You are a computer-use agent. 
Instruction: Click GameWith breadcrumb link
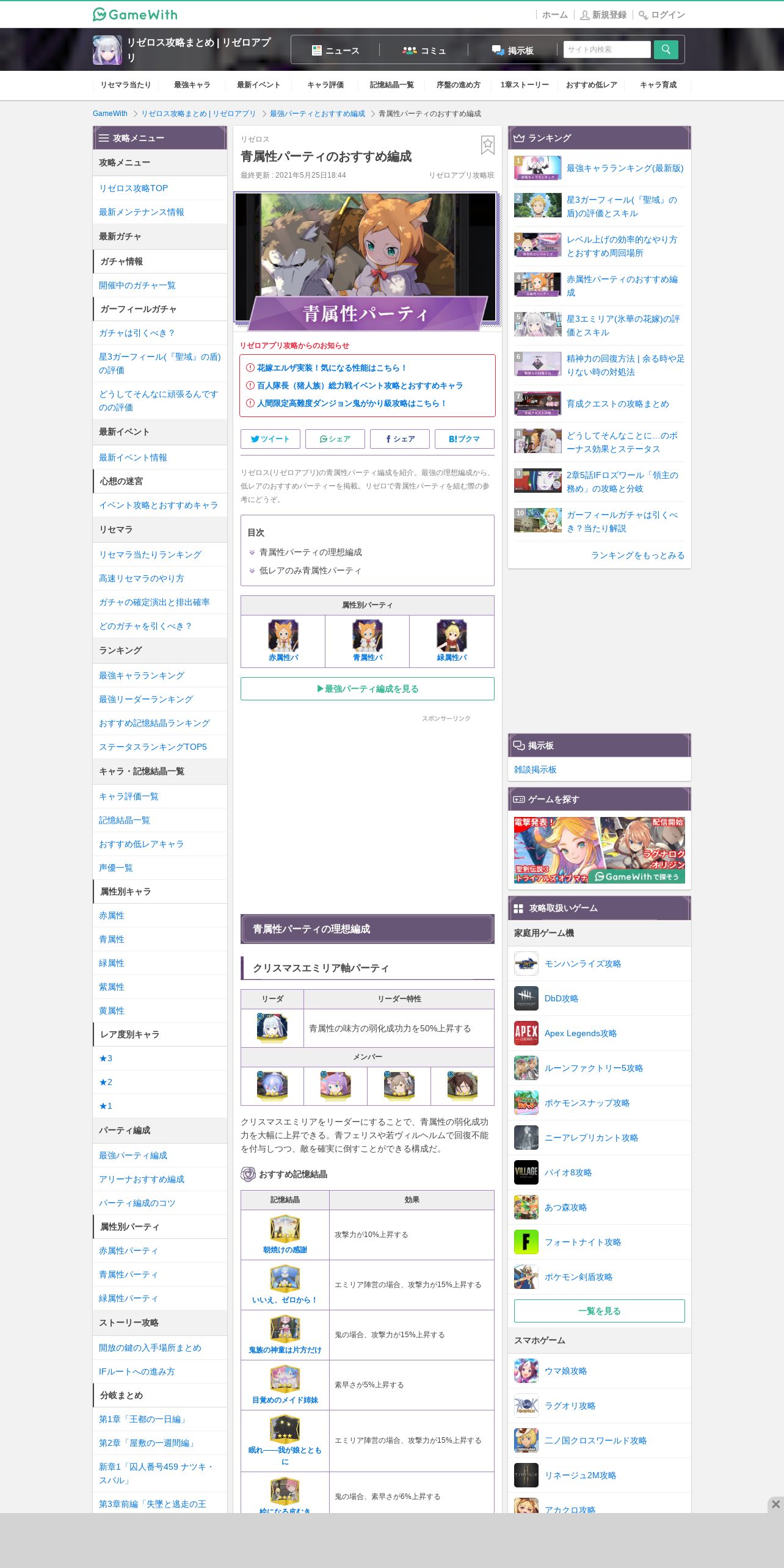point(110,114)
